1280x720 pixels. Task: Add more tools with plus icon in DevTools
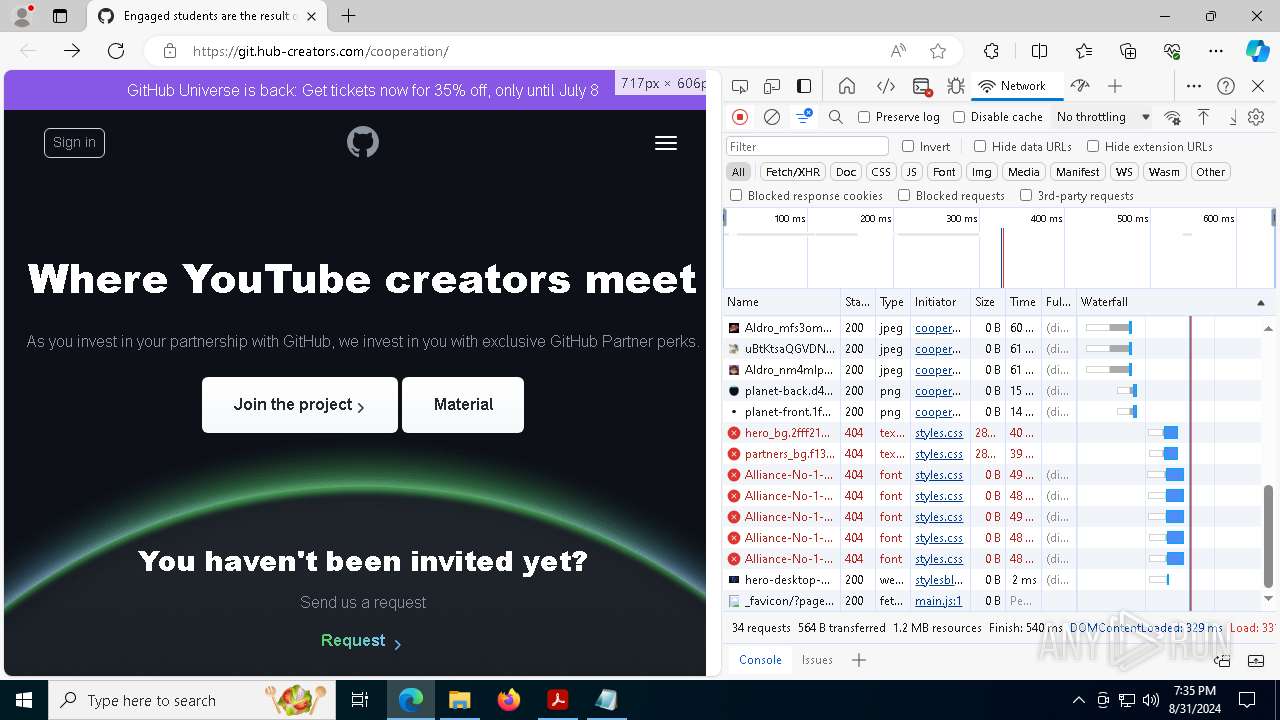(1115, 86)
